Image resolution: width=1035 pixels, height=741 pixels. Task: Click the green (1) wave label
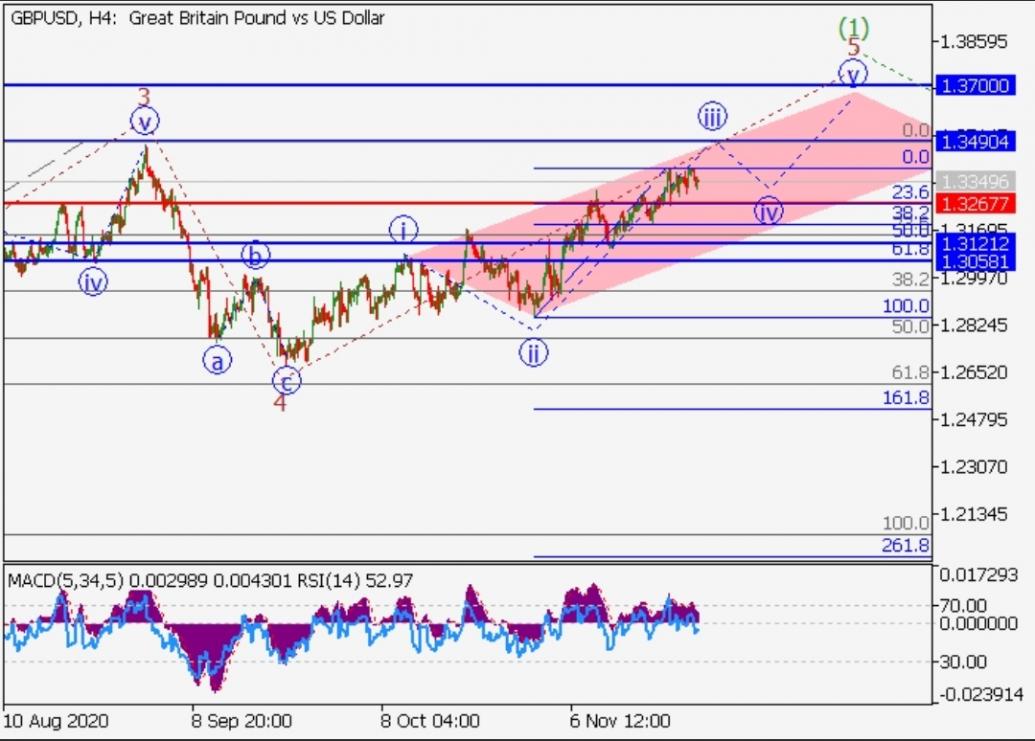tap(853, 27)
